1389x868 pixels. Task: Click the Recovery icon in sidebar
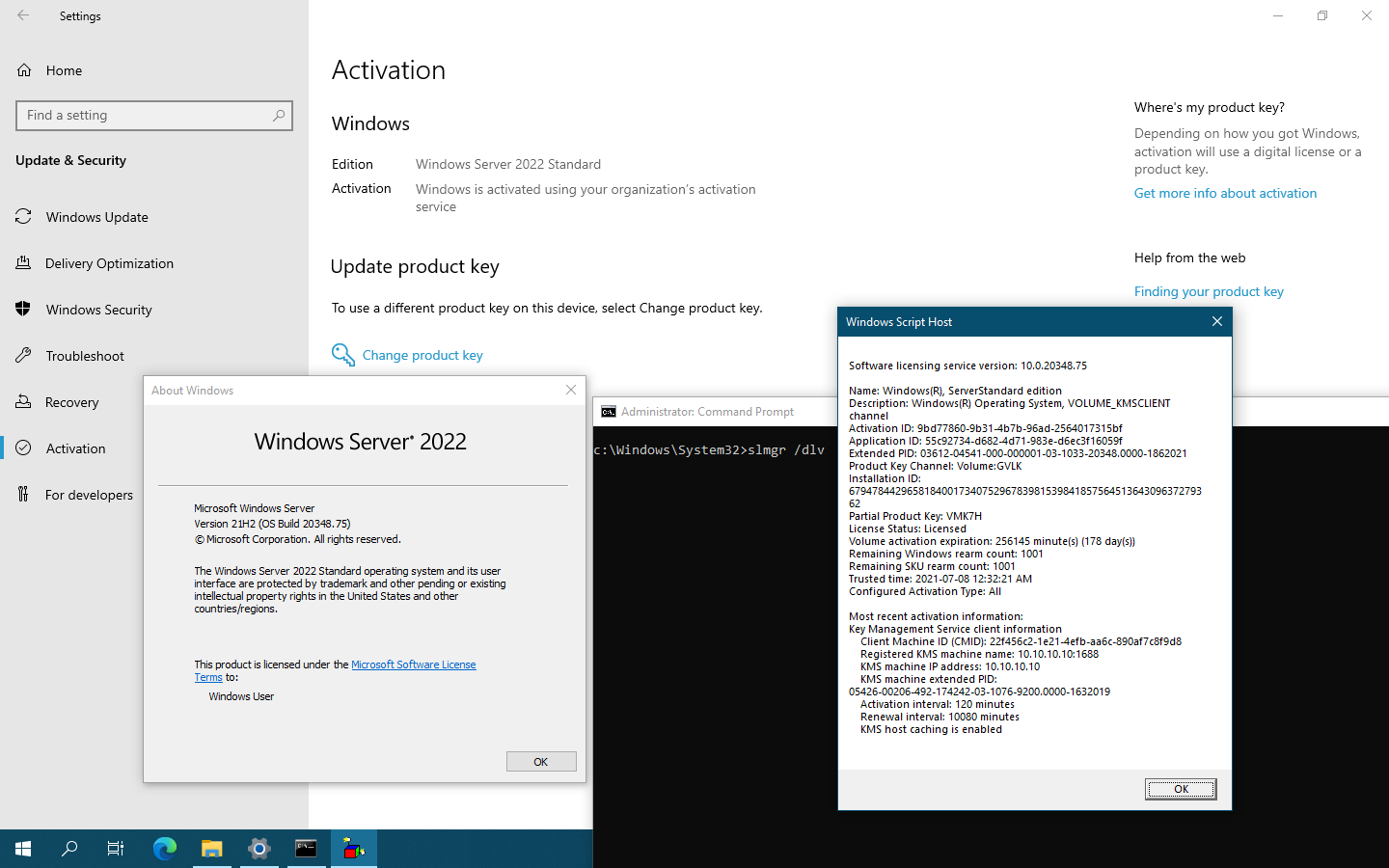click(x=24, y=402)
